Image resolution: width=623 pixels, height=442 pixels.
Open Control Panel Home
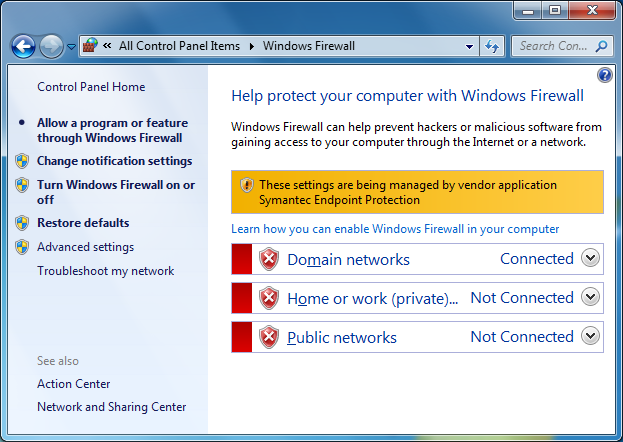pos(91,87)
